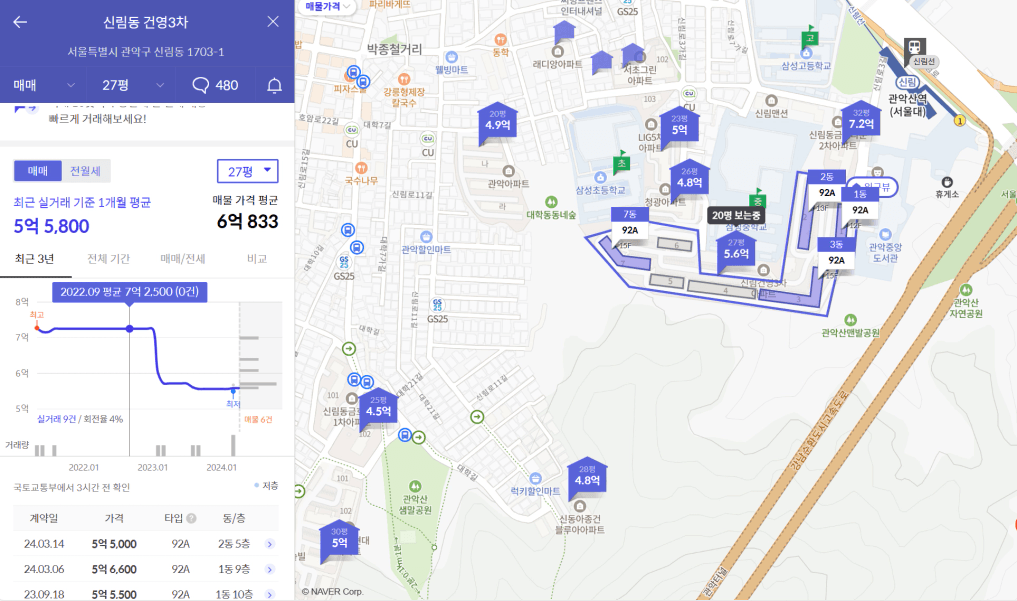Open the 매매/전세 tab
Image resolution: width=1017 pixels, height=601 pixels.
pyautogui.click(x=183, y=259)
